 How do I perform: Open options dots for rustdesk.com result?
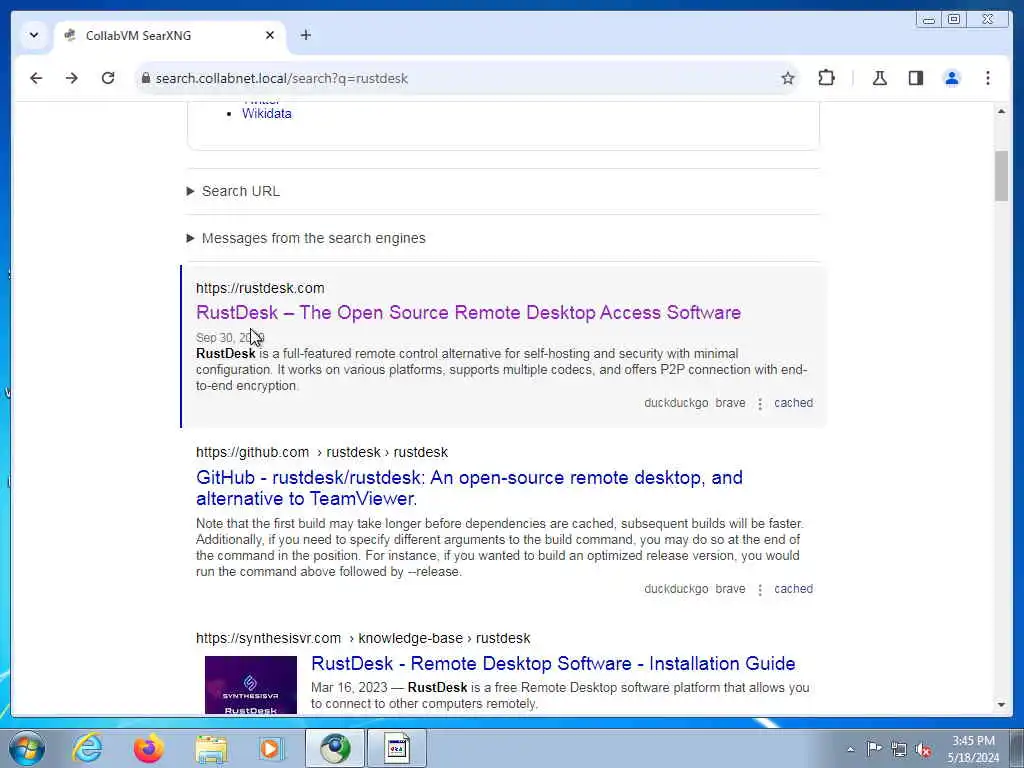point(760,404)
